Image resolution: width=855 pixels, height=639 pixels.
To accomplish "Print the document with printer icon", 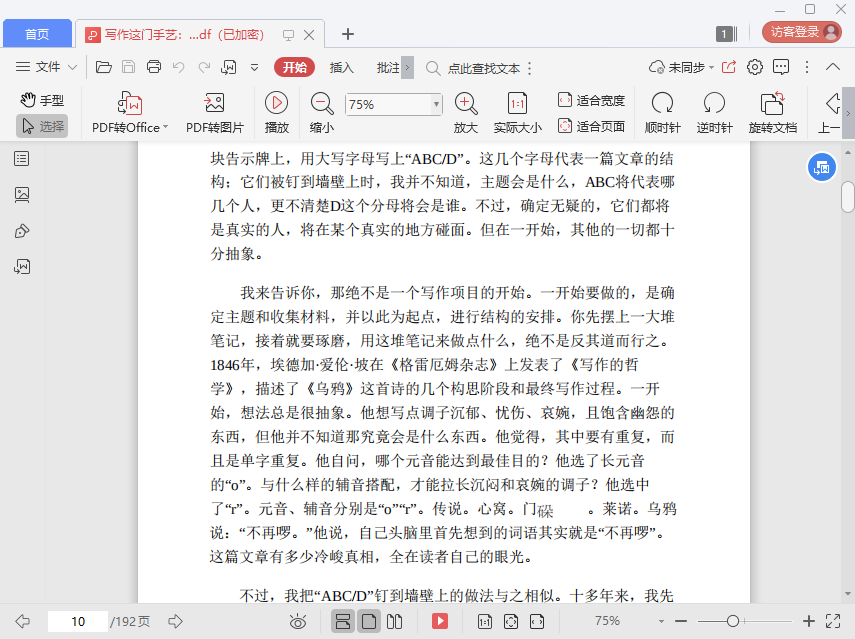I will point(154,67).
